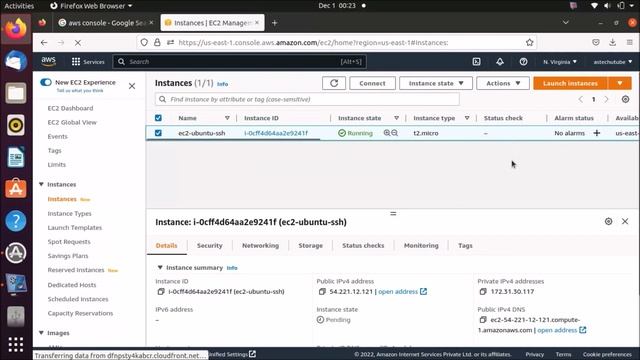Toggle New EC2 Experience switch

[46, 82]
